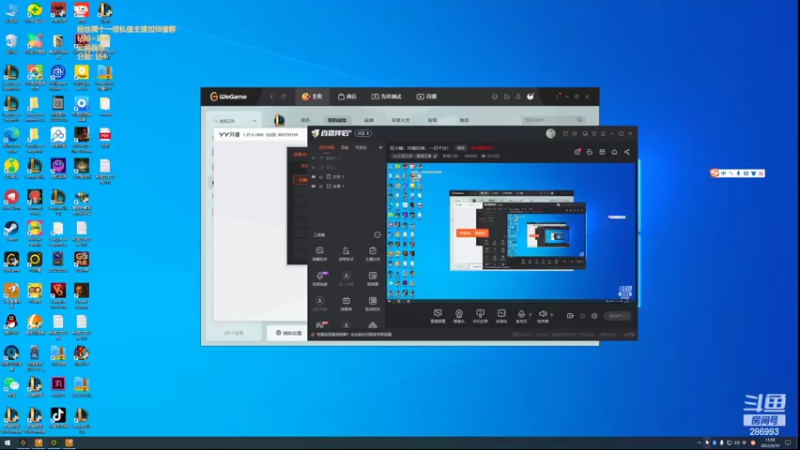Screen dimensions: 800x450
Task: Mute the speaker in Douyu toolbar
Action: (543, 315)
